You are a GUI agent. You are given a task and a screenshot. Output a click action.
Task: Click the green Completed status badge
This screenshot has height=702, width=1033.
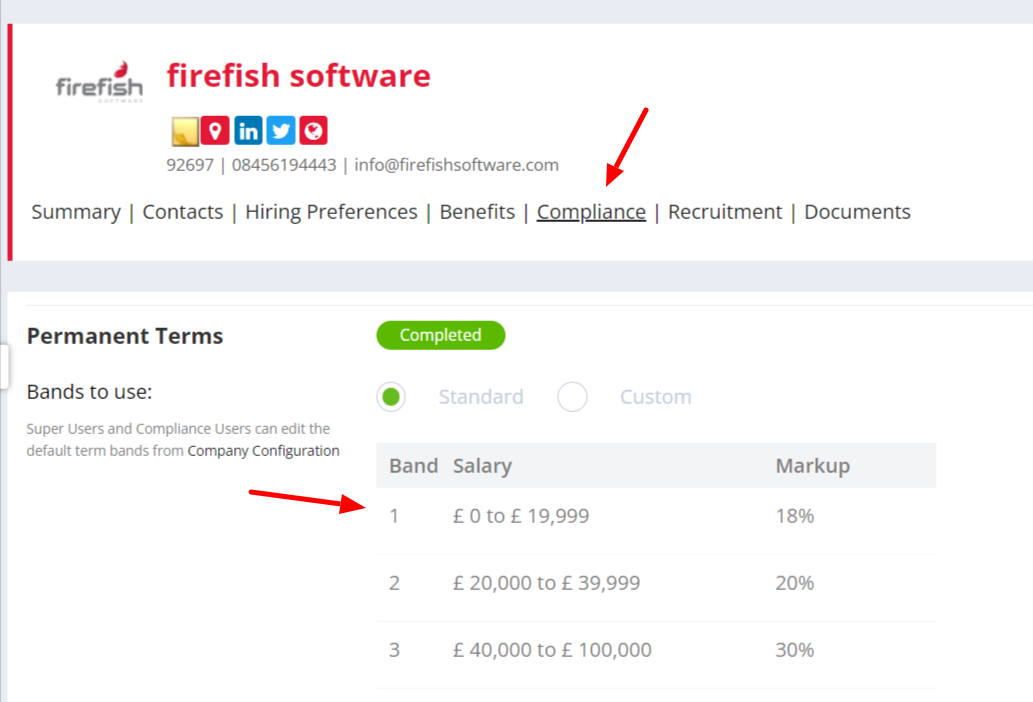[x=441, y=335]
